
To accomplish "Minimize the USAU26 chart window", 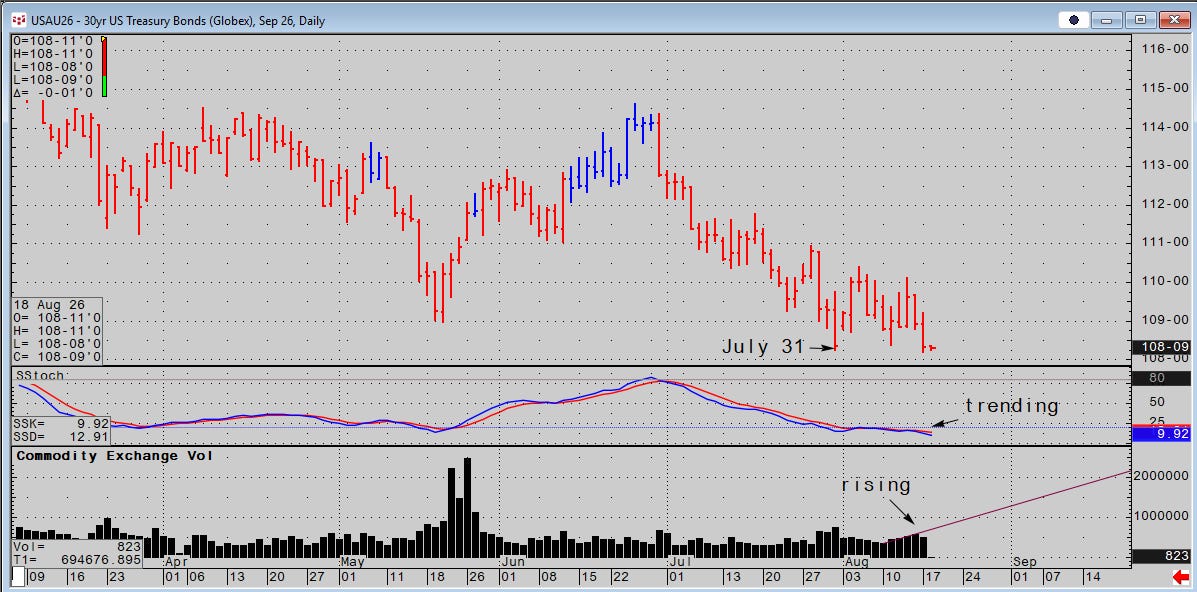I will (1108, 21).
